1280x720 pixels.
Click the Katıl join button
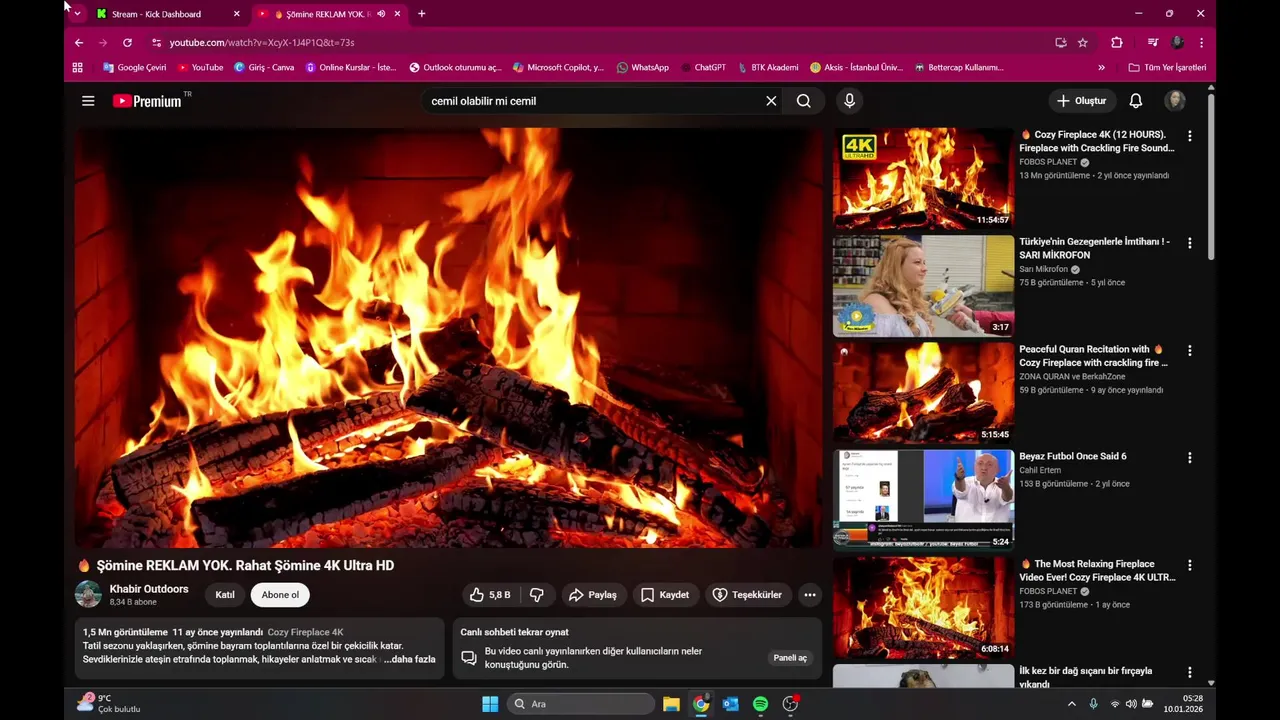pos(225,595)
